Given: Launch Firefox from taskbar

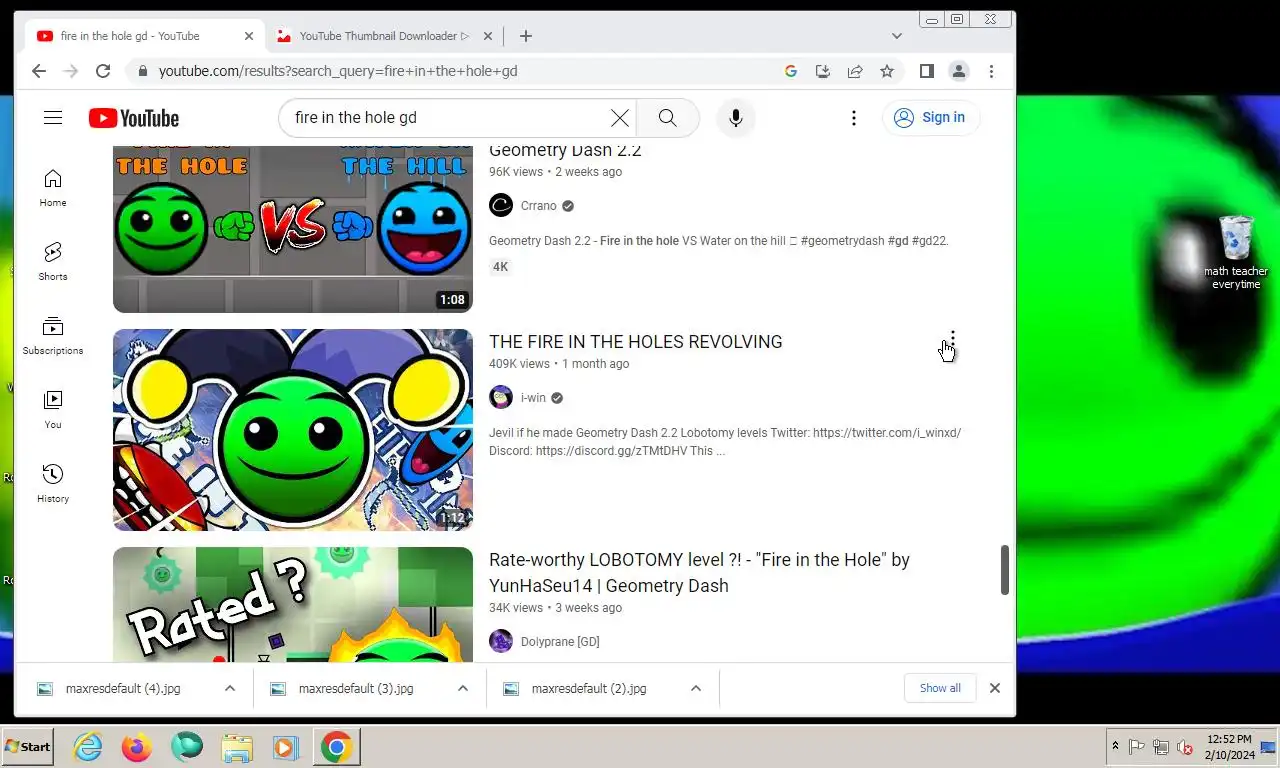Looking at the screenshot, I should tap(137, 747).
